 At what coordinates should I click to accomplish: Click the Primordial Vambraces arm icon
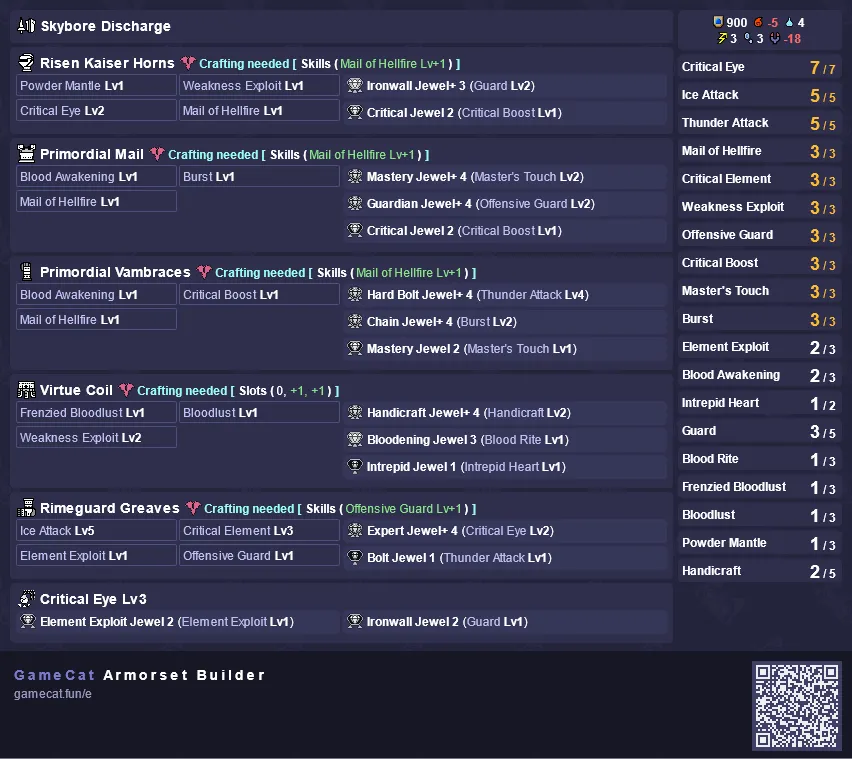[26, 272]
